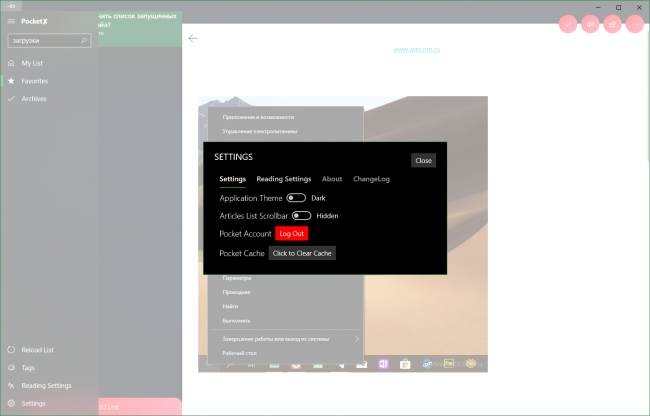Click the Favorites star icon
650x416 pixels.
11,81
